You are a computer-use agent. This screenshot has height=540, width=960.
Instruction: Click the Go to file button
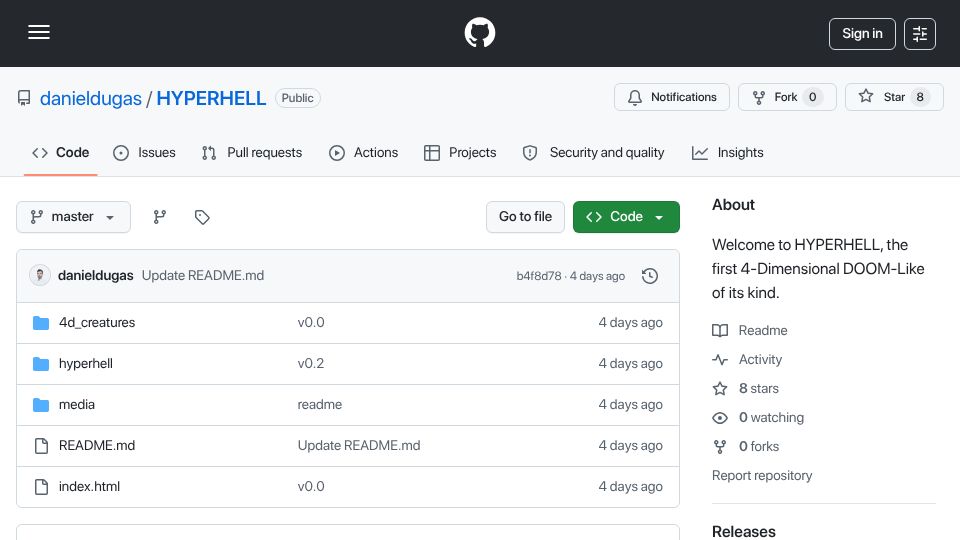525,217
